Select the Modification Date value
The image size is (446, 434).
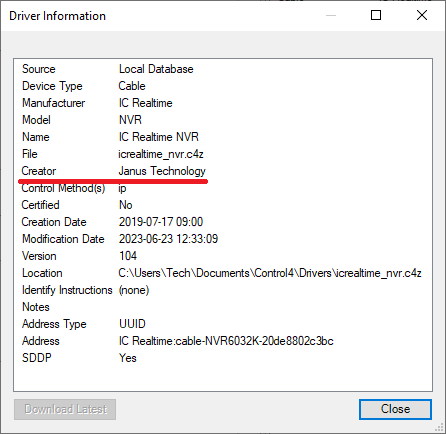[168, 239]
